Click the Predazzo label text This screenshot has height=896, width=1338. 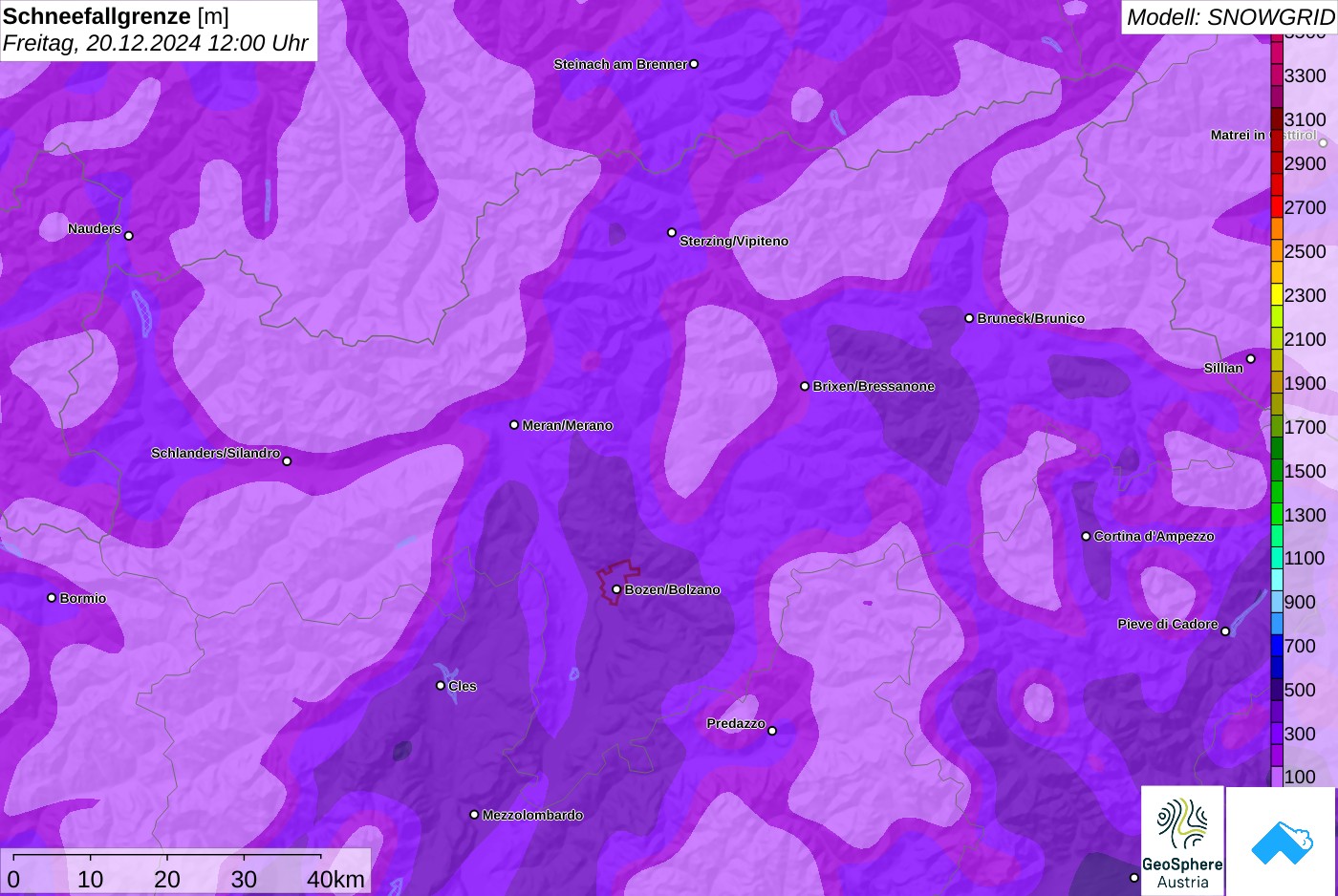736,723
